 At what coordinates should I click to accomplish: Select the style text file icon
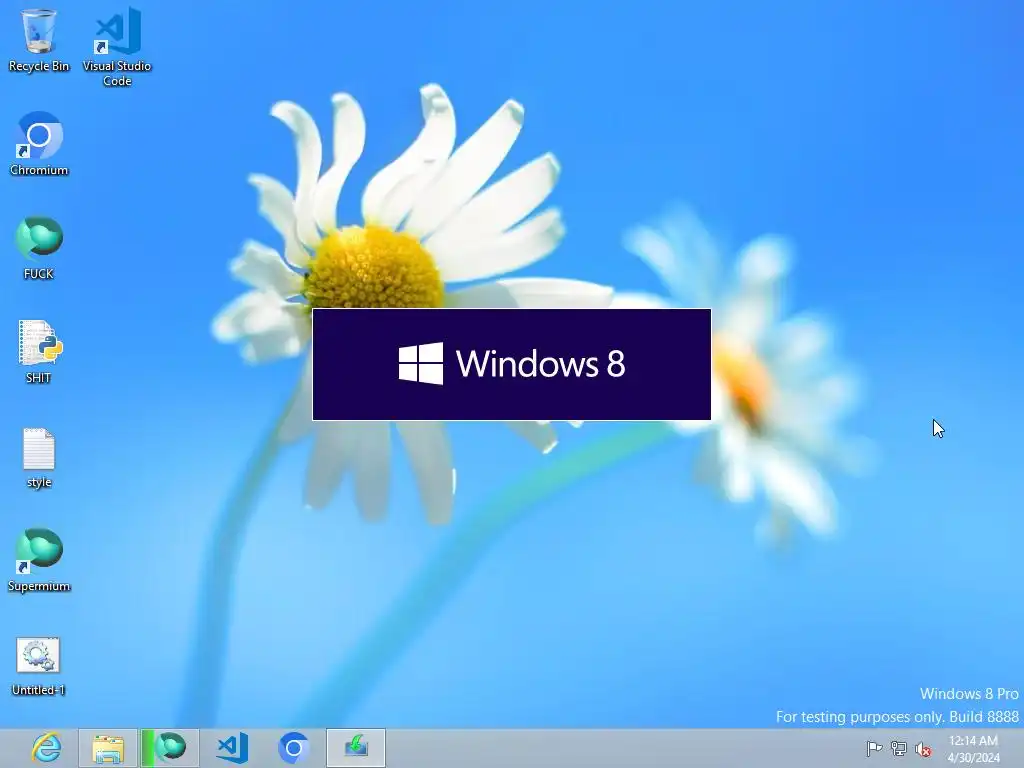(39, 457)
